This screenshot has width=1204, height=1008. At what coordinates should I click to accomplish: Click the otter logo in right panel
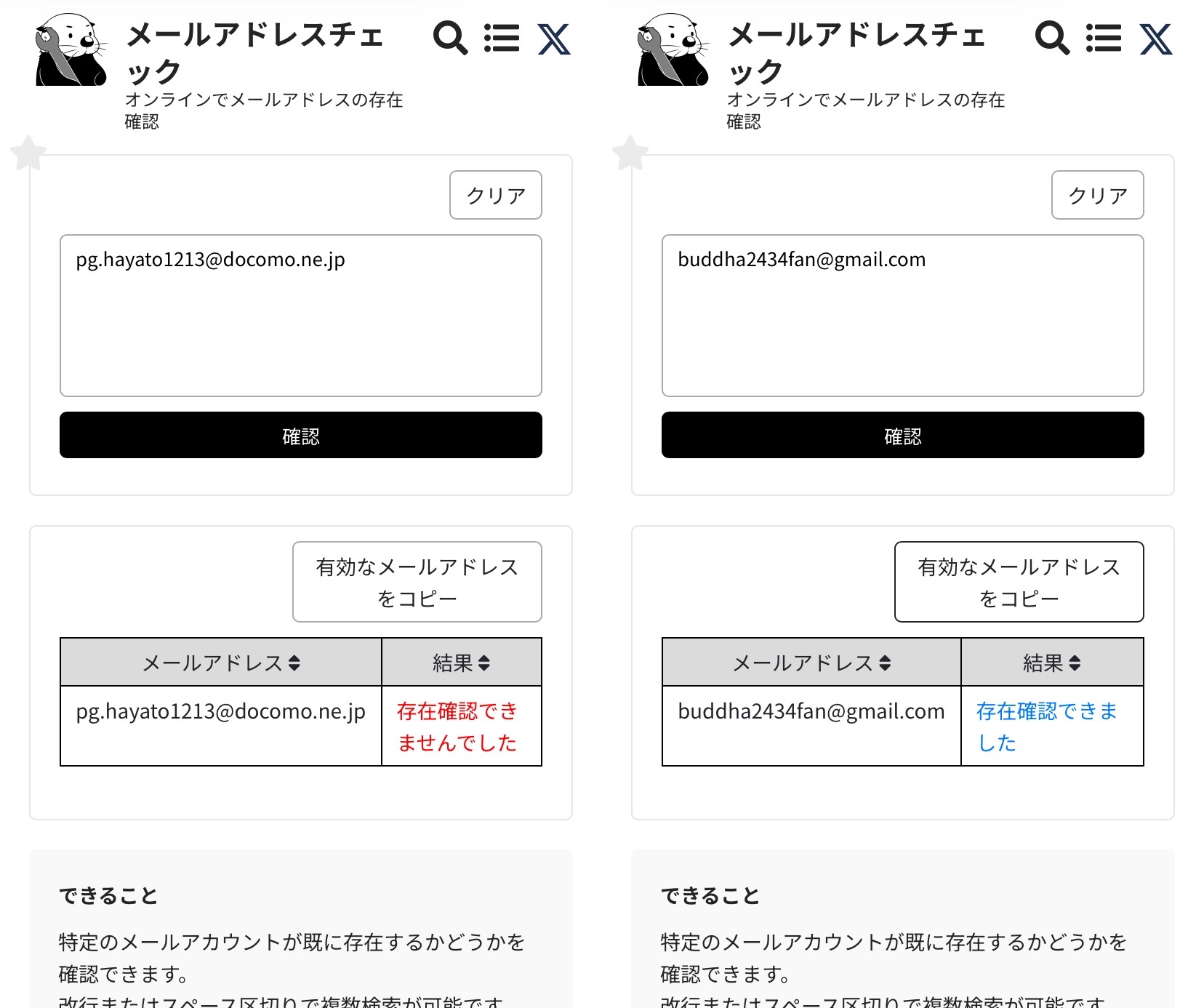click(673, 50)
